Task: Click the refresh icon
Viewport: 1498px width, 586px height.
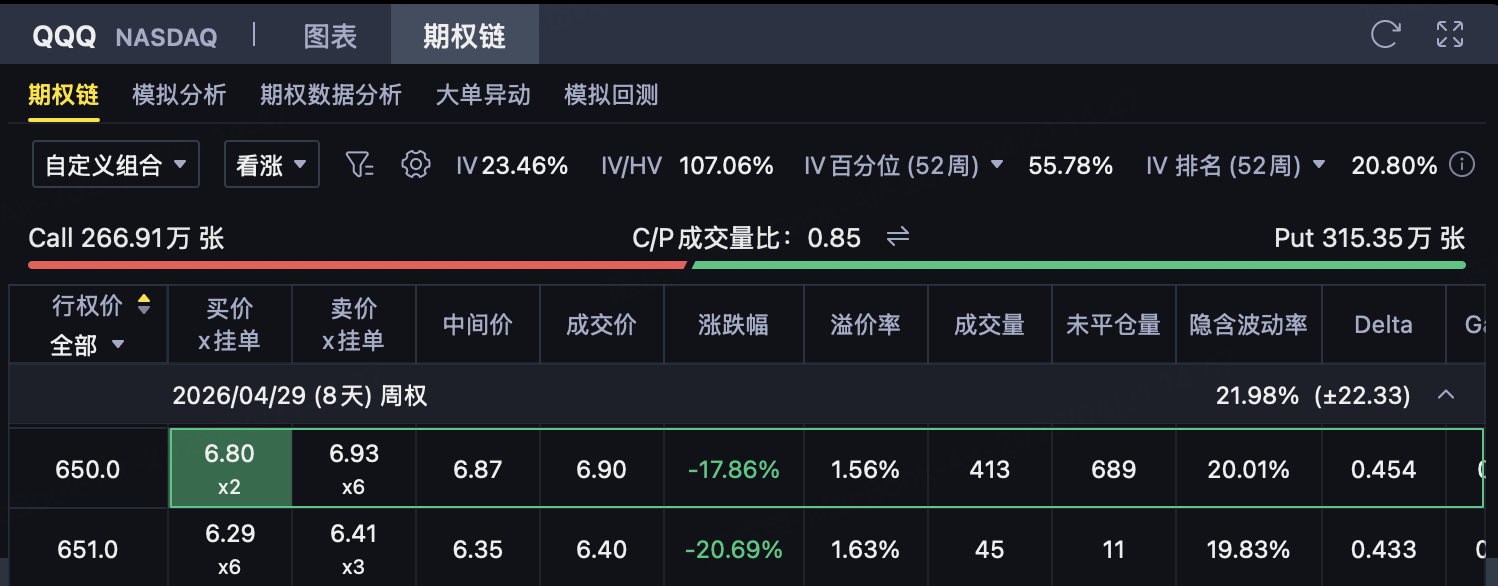Action: [x=1385, y=35]
